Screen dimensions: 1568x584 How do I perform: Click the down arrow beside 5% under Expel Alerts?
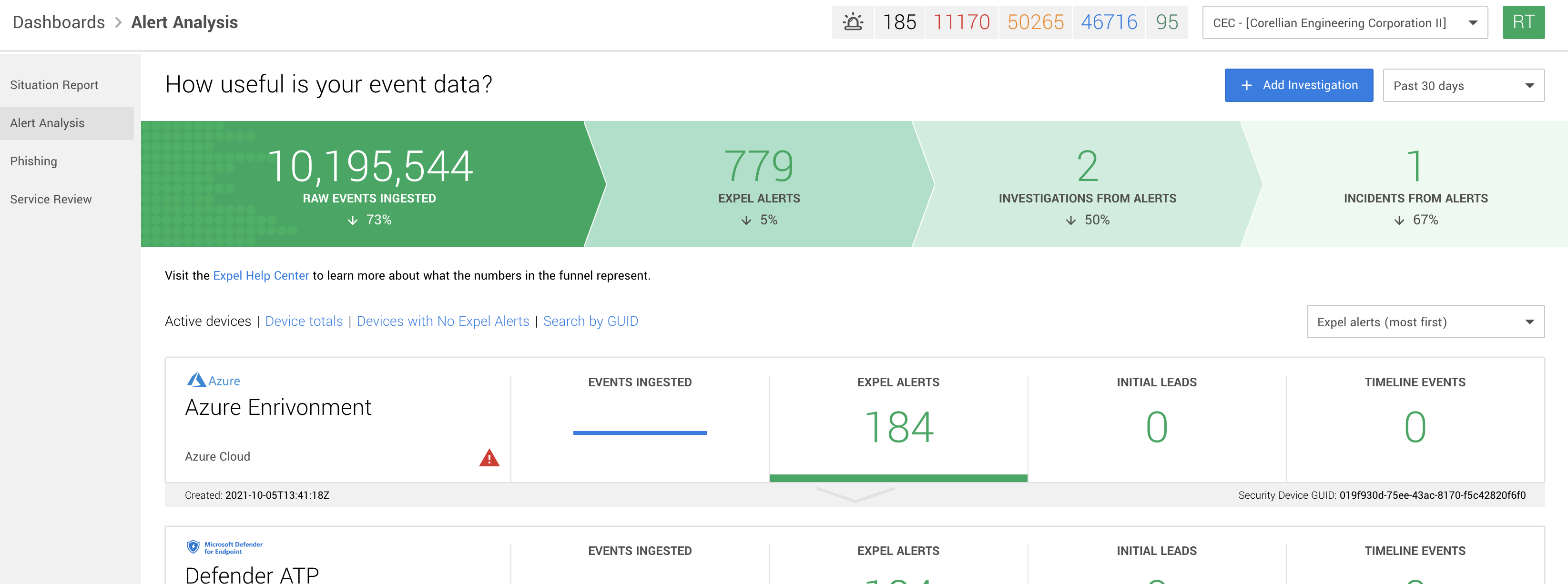[x=746, y=220]
